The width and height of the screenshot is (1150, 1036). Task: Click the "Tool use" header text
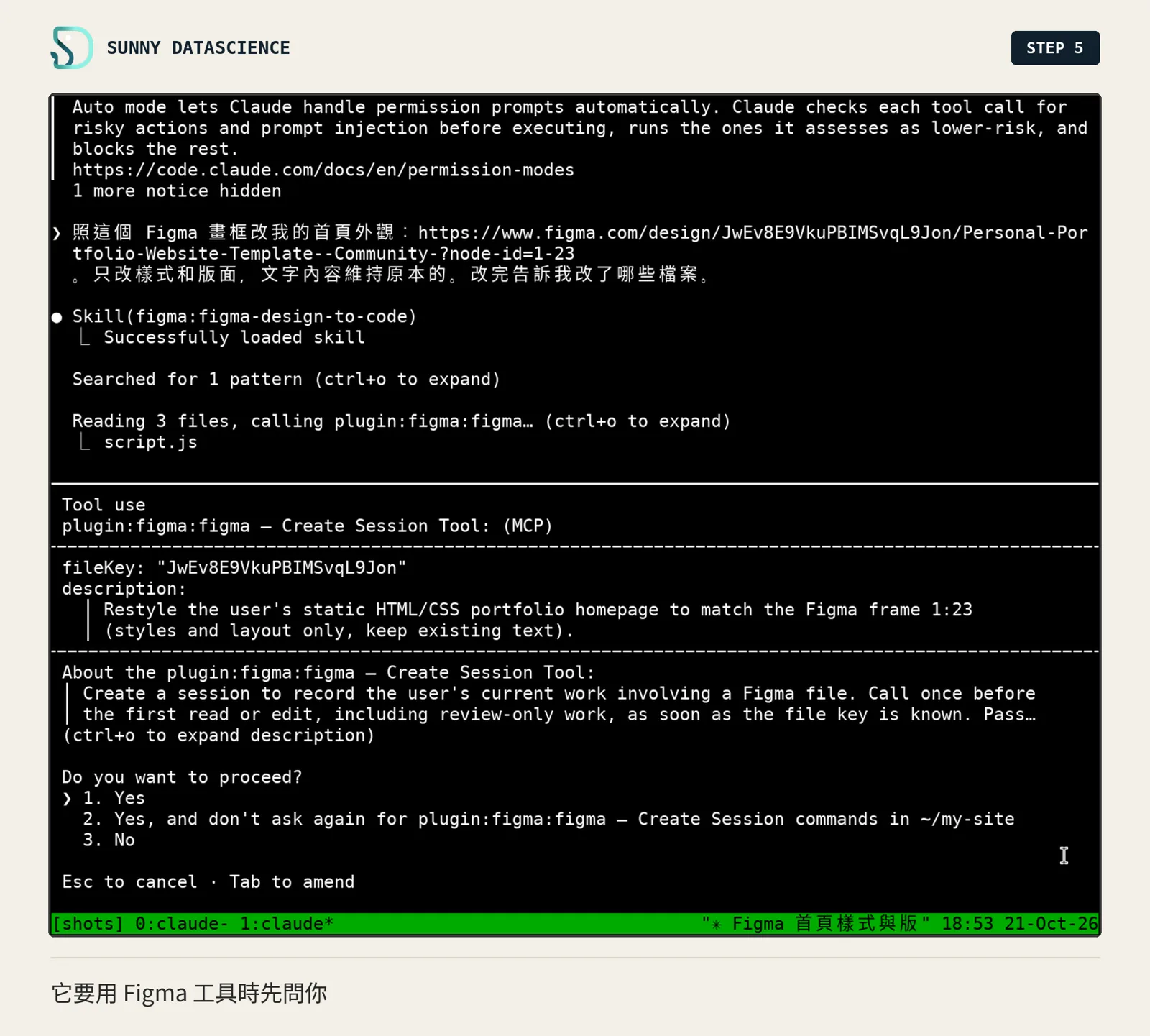click(x=103, y=505)
